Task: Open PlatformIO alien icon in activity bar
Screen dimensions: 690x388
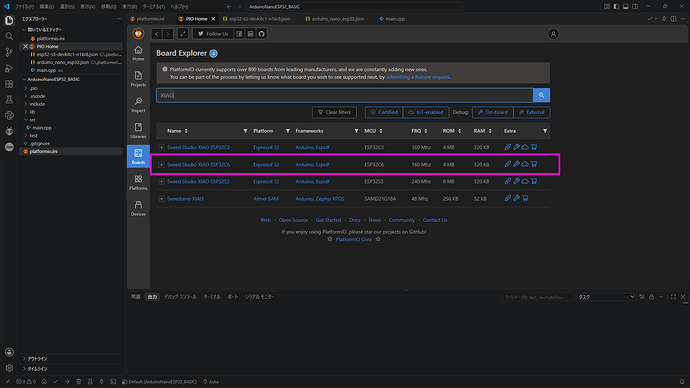Action: click(9, 131)
